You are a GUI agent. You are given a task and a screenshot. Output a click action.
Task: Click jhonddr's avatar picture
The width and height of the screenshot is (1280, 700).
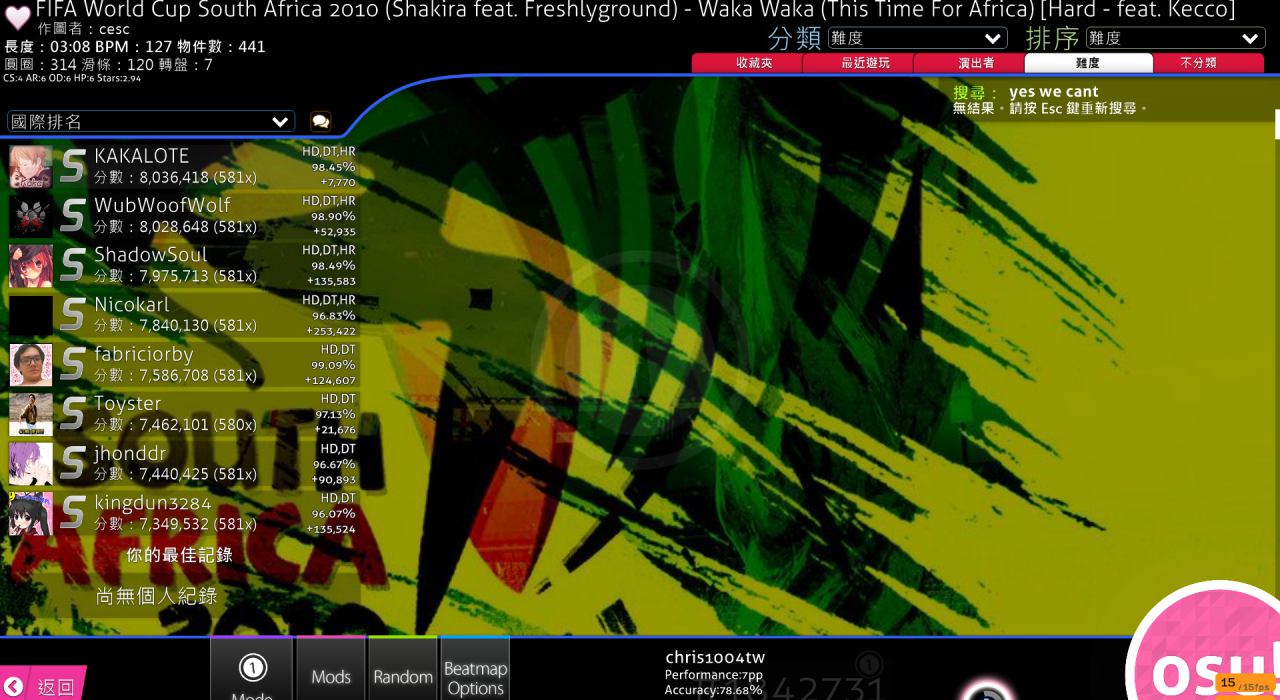pyautogui.click(x=31, y=464)
